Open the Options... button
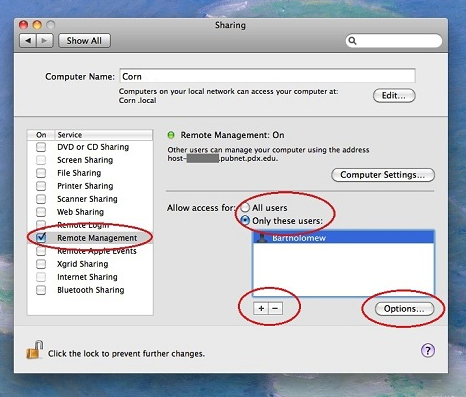 tap(404, 309)
